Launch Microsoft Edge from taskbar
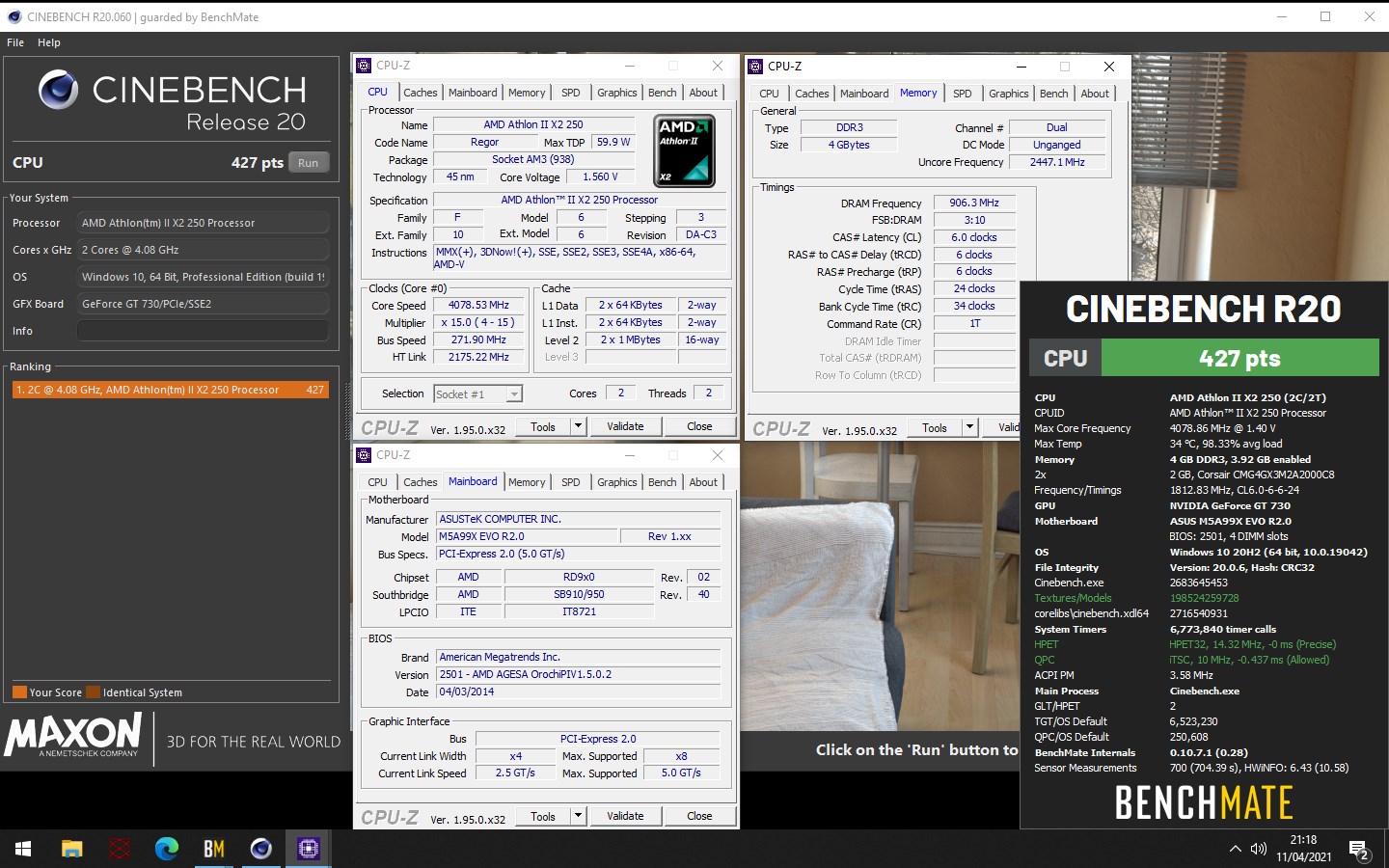 pyautogui.click(x=167, y=849)
